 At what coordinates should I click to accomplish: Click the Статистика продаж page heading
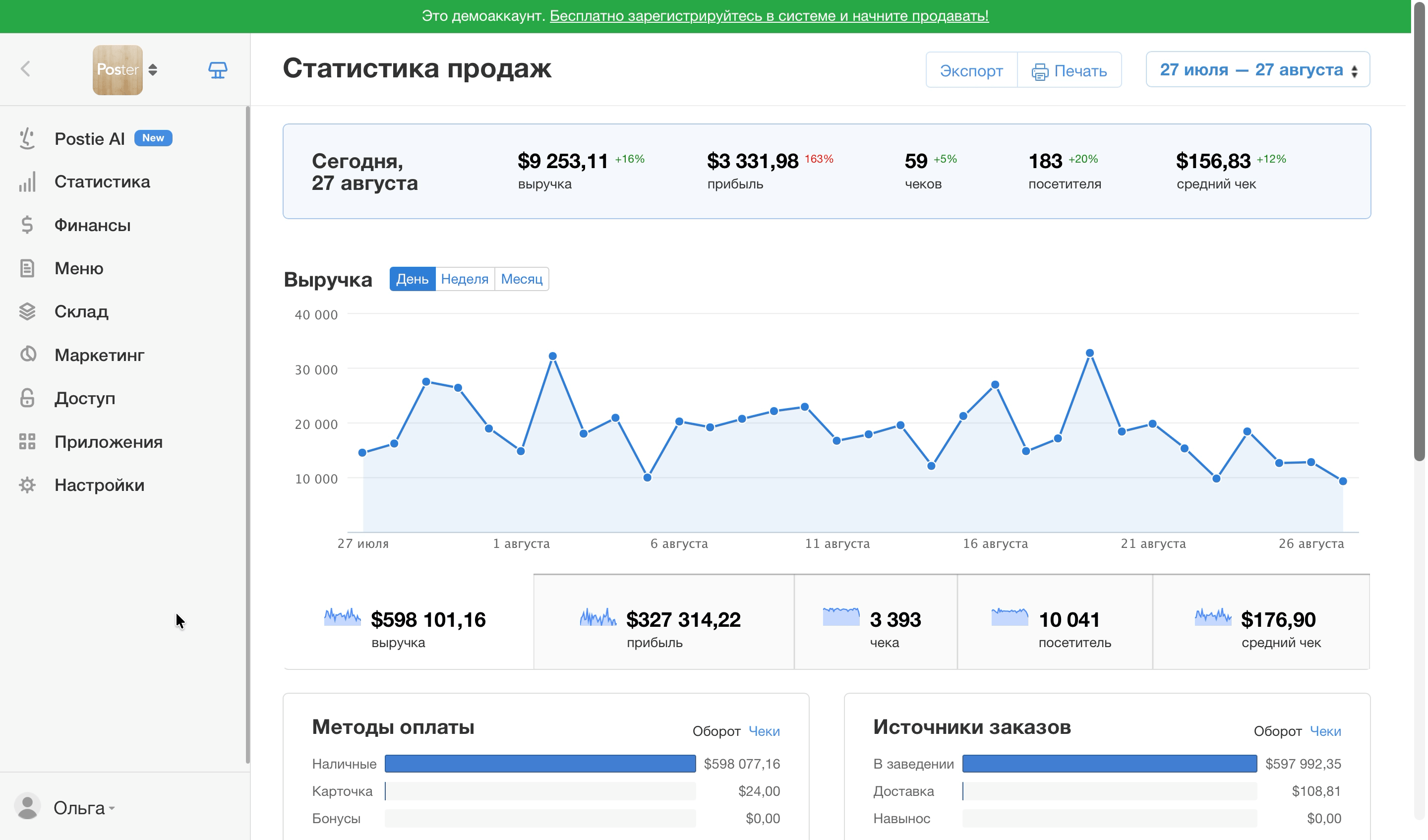417,68
